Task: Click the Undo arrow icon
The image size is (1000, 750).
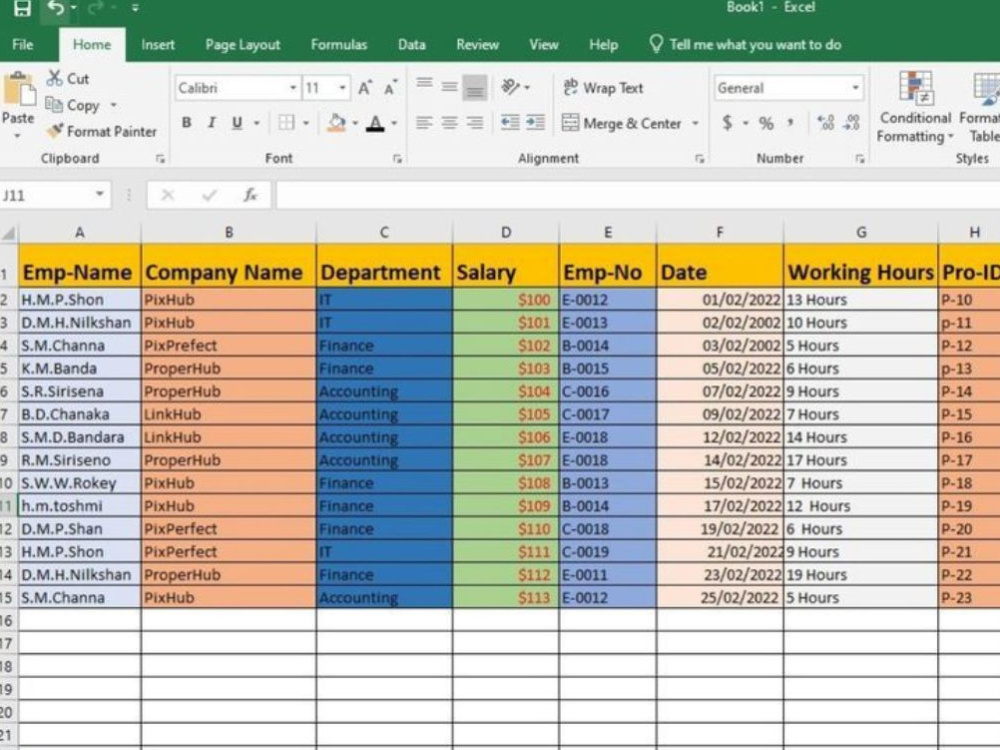Action: pyautogui.click(x=55, y=8)
